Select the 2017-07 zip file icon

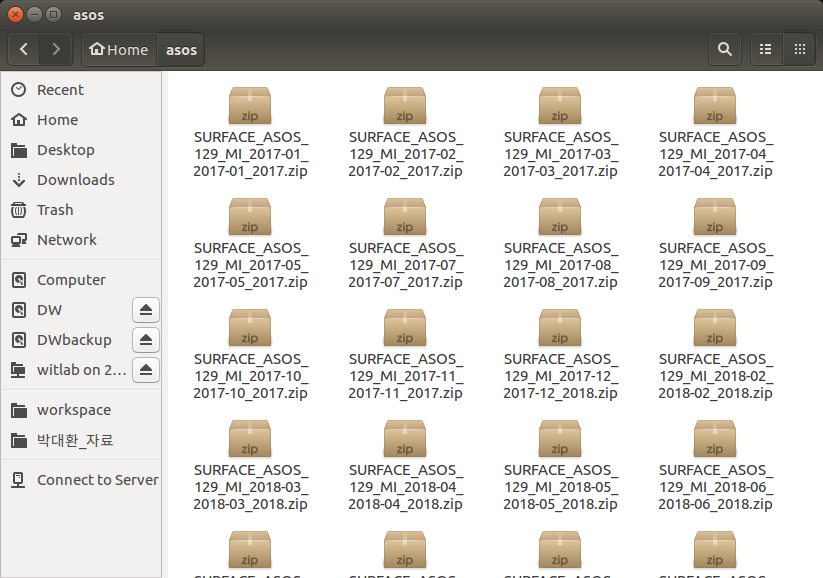pyautogui.click(x=405, y=217)
